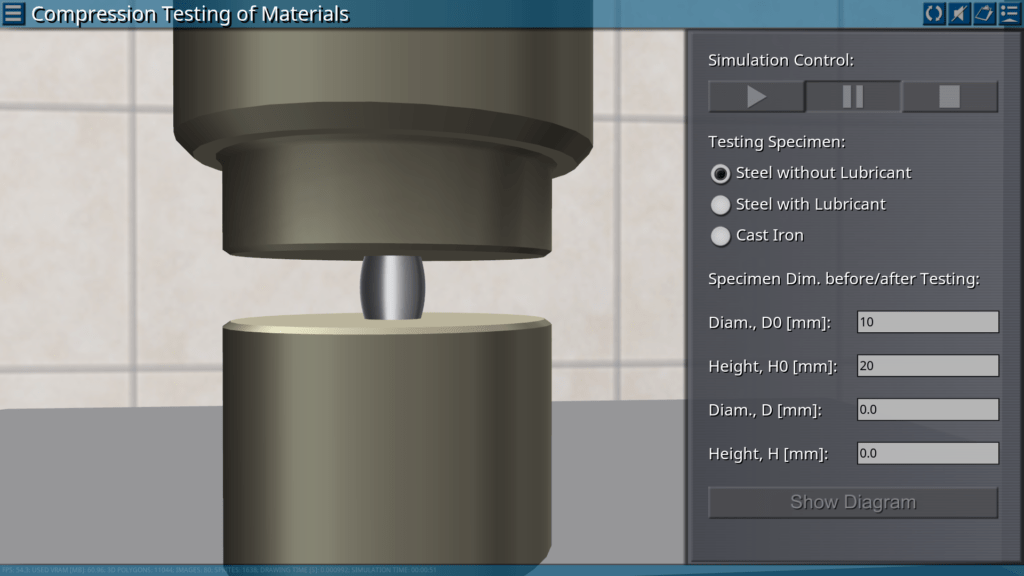The height and width of the screenshot is (576, 1024).
Task: Stop the simulation
Action: pyautogui.click(x=949, y=97)
